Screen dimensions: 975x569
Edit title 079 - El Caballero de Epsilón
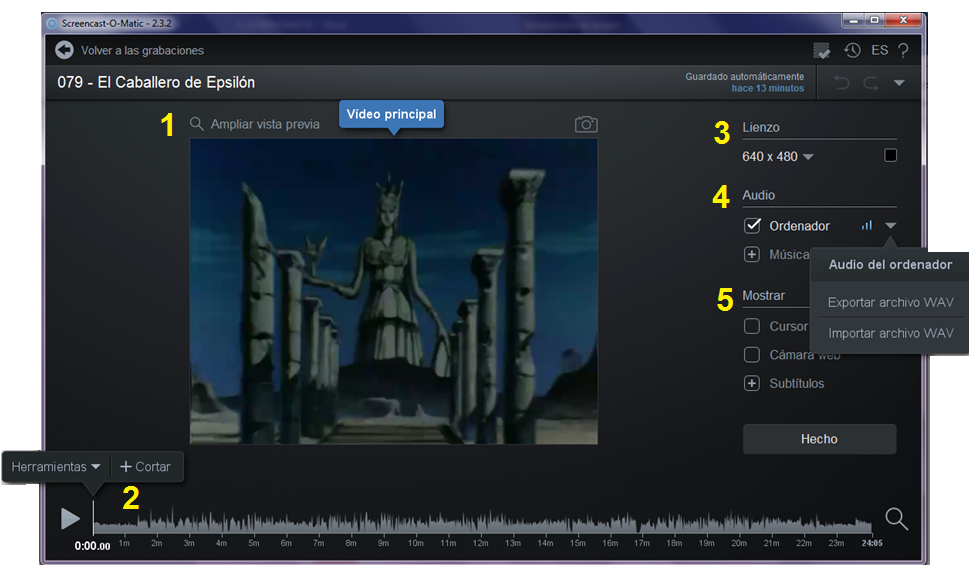pyautogui.click(x=156, y=82)
